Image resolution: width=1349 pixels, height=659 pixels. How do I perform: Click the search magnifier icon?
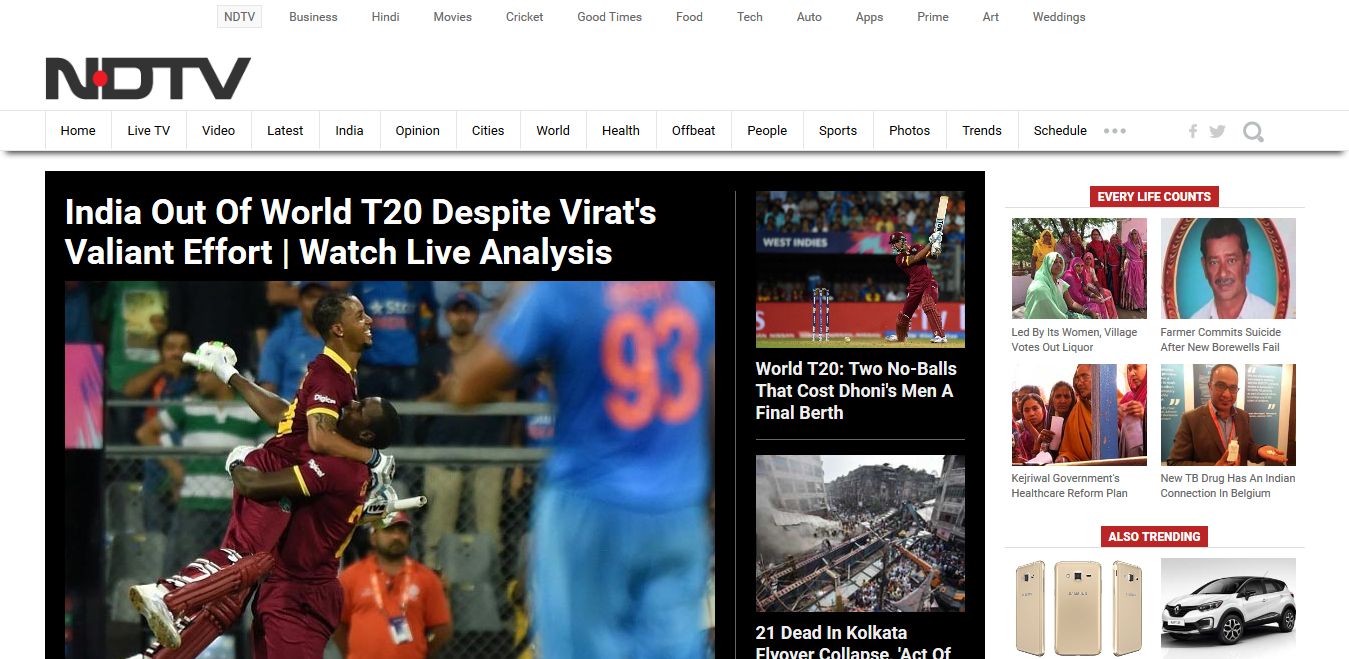coord(1253,131)
